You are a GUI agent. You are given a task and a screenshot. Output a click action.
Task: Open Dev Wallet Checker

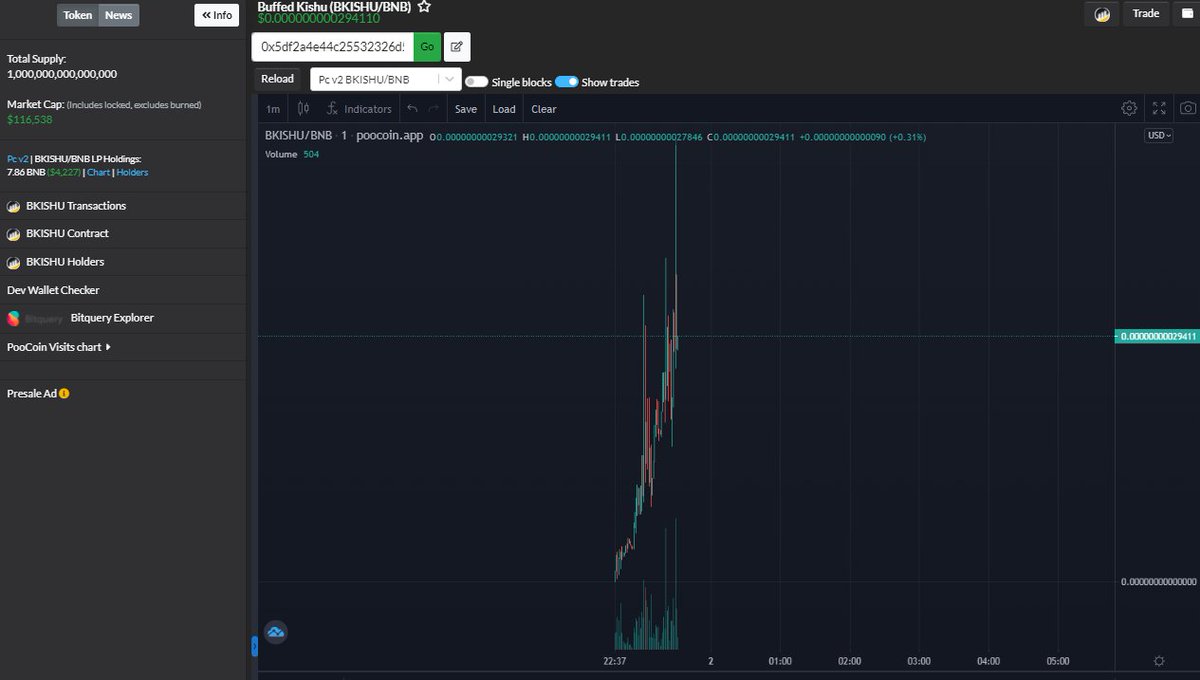pyautogui.click(x=53, y=290)
